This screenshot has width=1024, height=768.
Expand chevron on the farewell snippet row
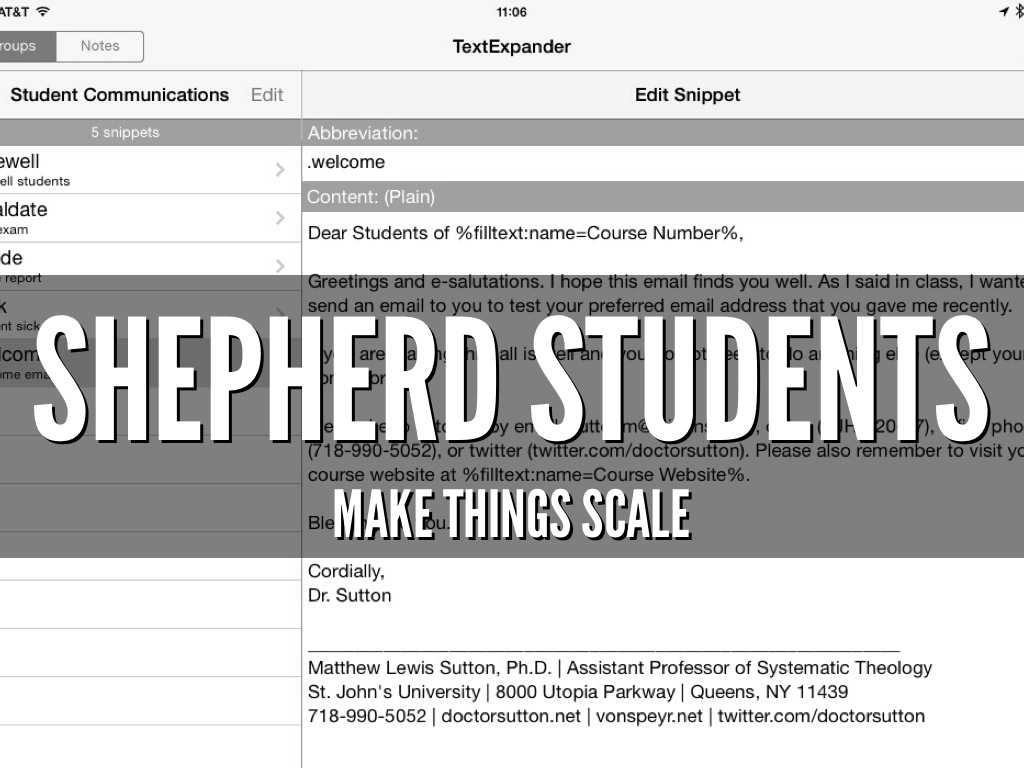(280, 170)
